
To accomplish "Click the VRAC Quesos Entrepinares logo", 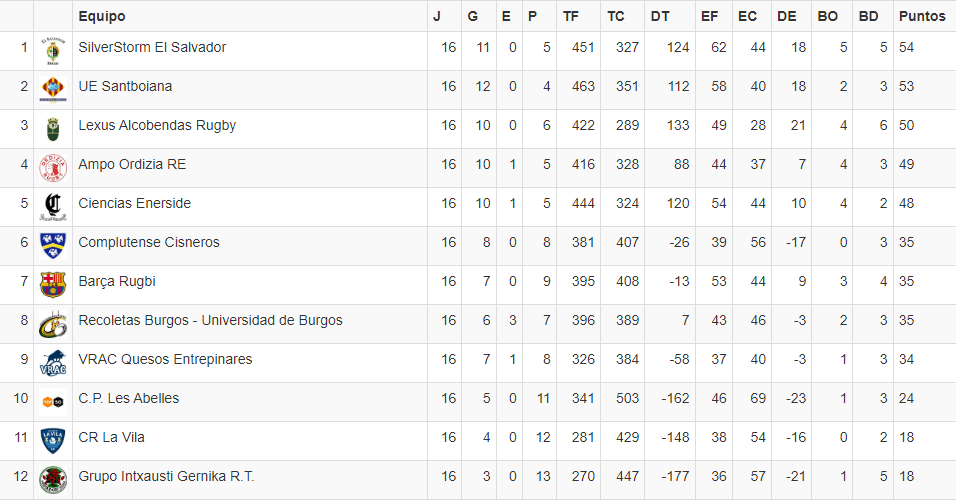I will (x=52, y=362).
